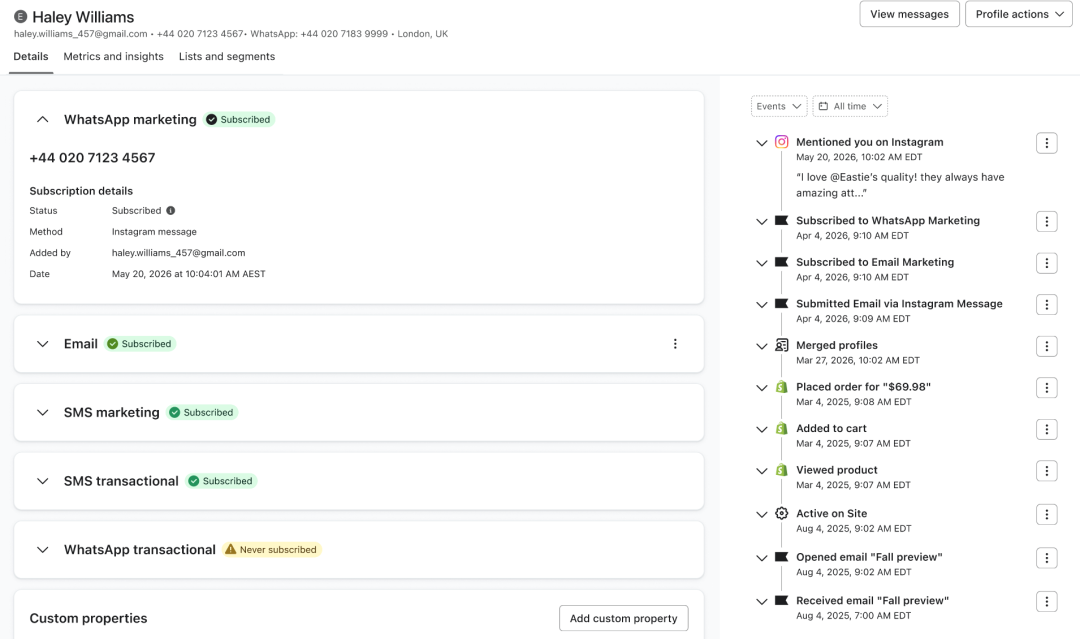The image size is (1080, 639).
Task: Expand the Subscribed to WhatsApp Marketing event chevron
Action: (761, 222)
